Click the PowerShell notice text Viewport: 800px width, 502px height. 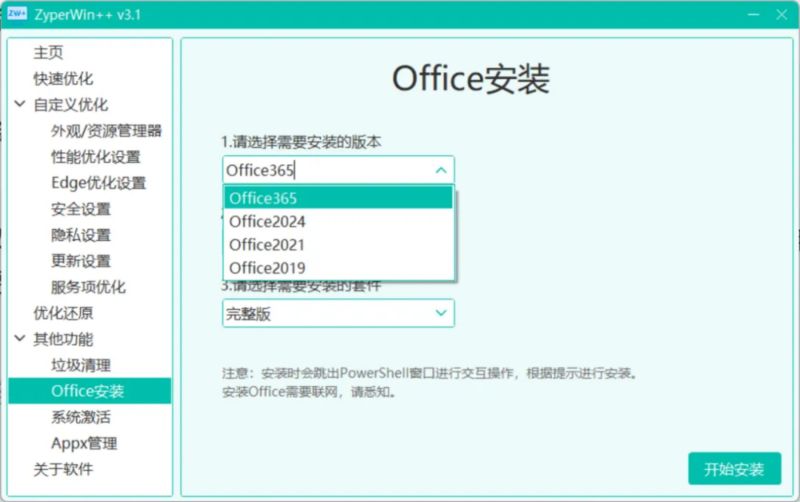coord(430,373)
